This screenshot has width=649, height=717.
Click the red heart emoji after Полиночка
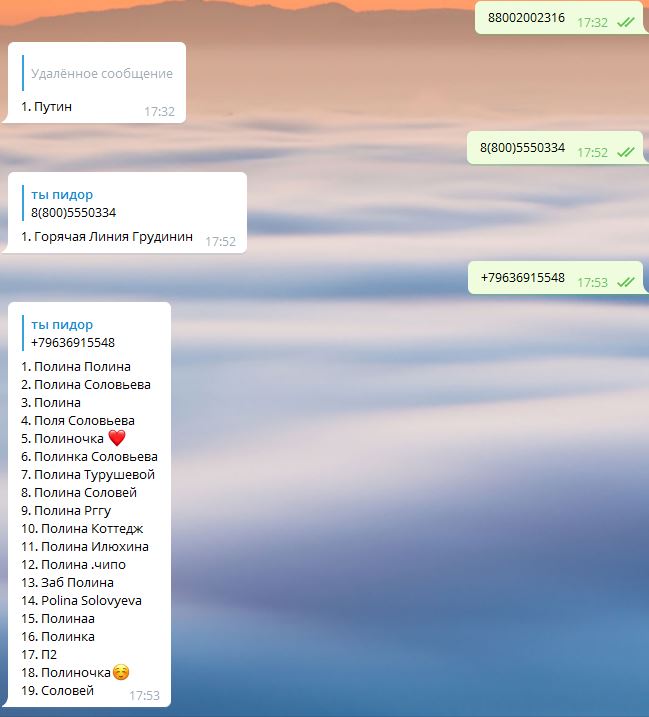(117, 438)
